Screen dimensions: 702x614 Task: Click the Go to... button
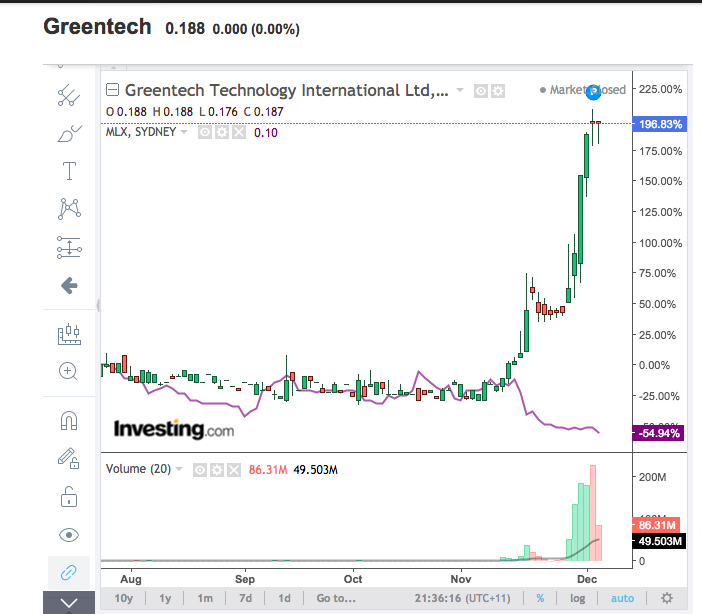(x=336, y=598)
